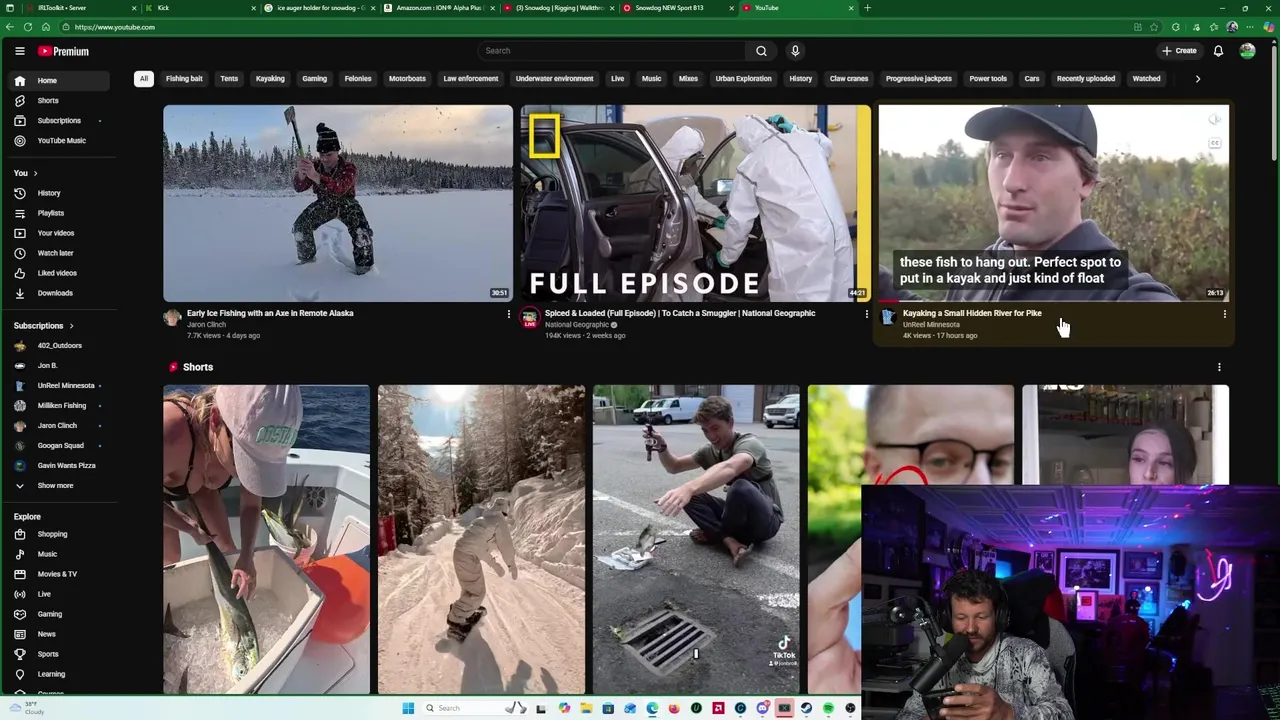Open Googan Squad subscription
This screenshot has height=720, width=1280.
[60, 446]
